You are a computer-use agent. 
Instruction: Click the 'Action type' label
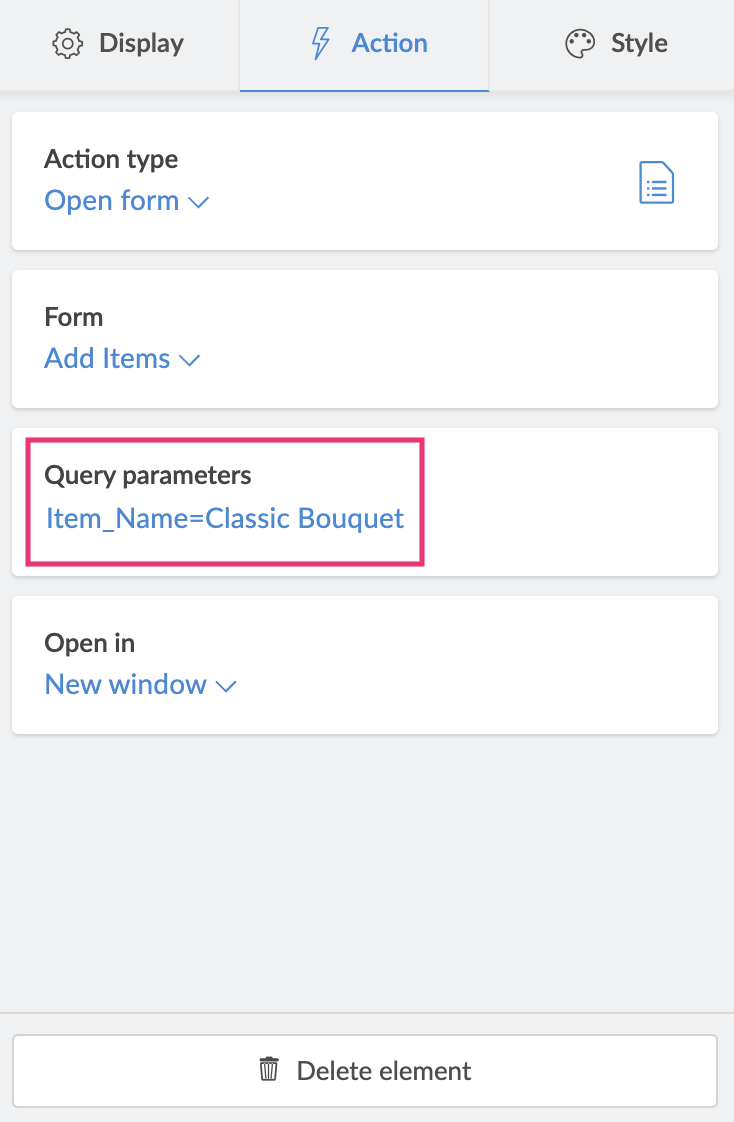pos(111,159)
